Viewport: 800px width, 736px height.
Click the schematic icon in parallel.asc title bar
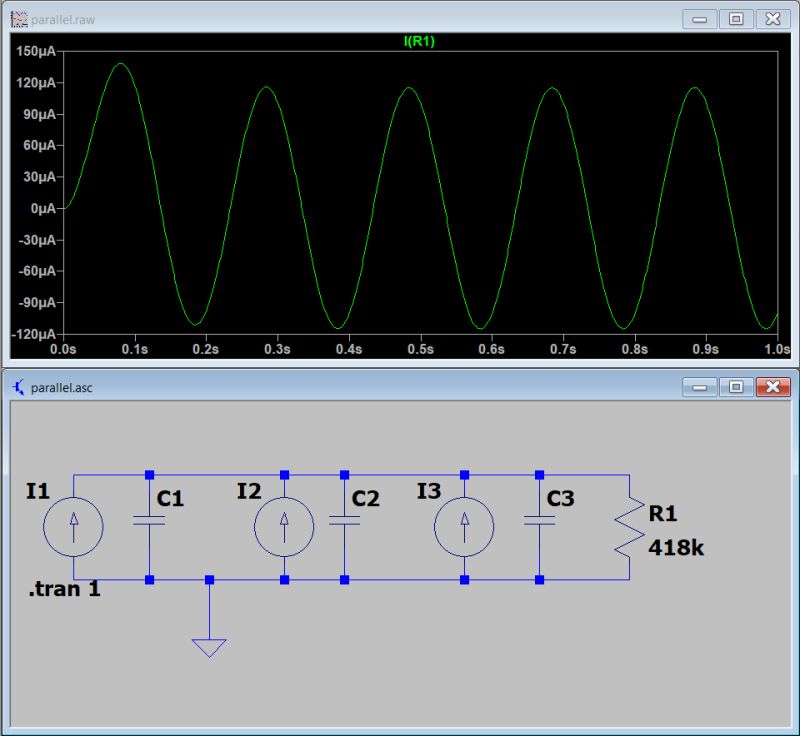point(17,385)
